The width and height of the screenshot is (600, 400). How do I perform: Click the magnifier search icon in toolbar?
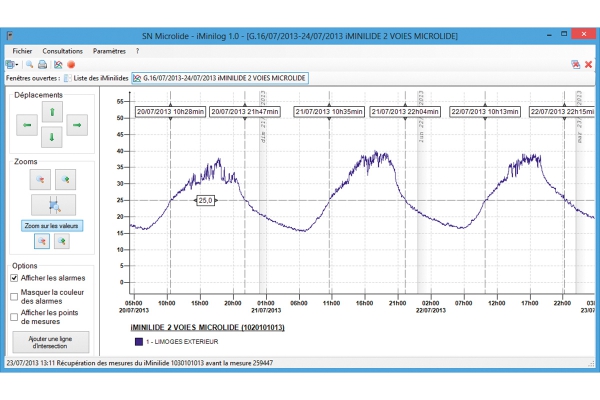click(29, 65)
